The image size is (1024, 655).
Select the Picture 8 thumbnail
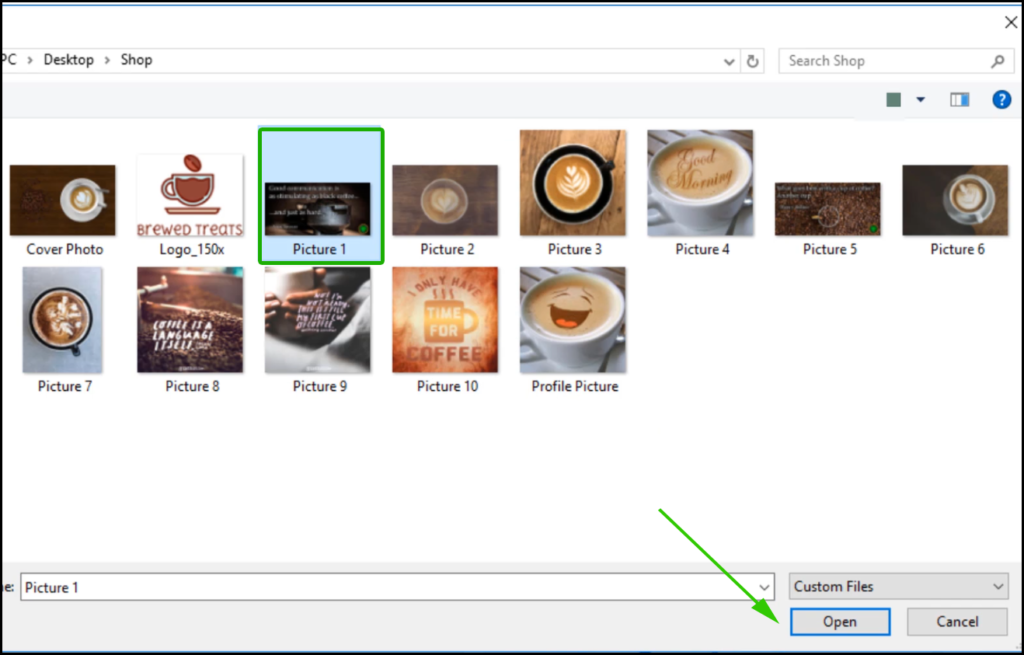pos(190,319)
